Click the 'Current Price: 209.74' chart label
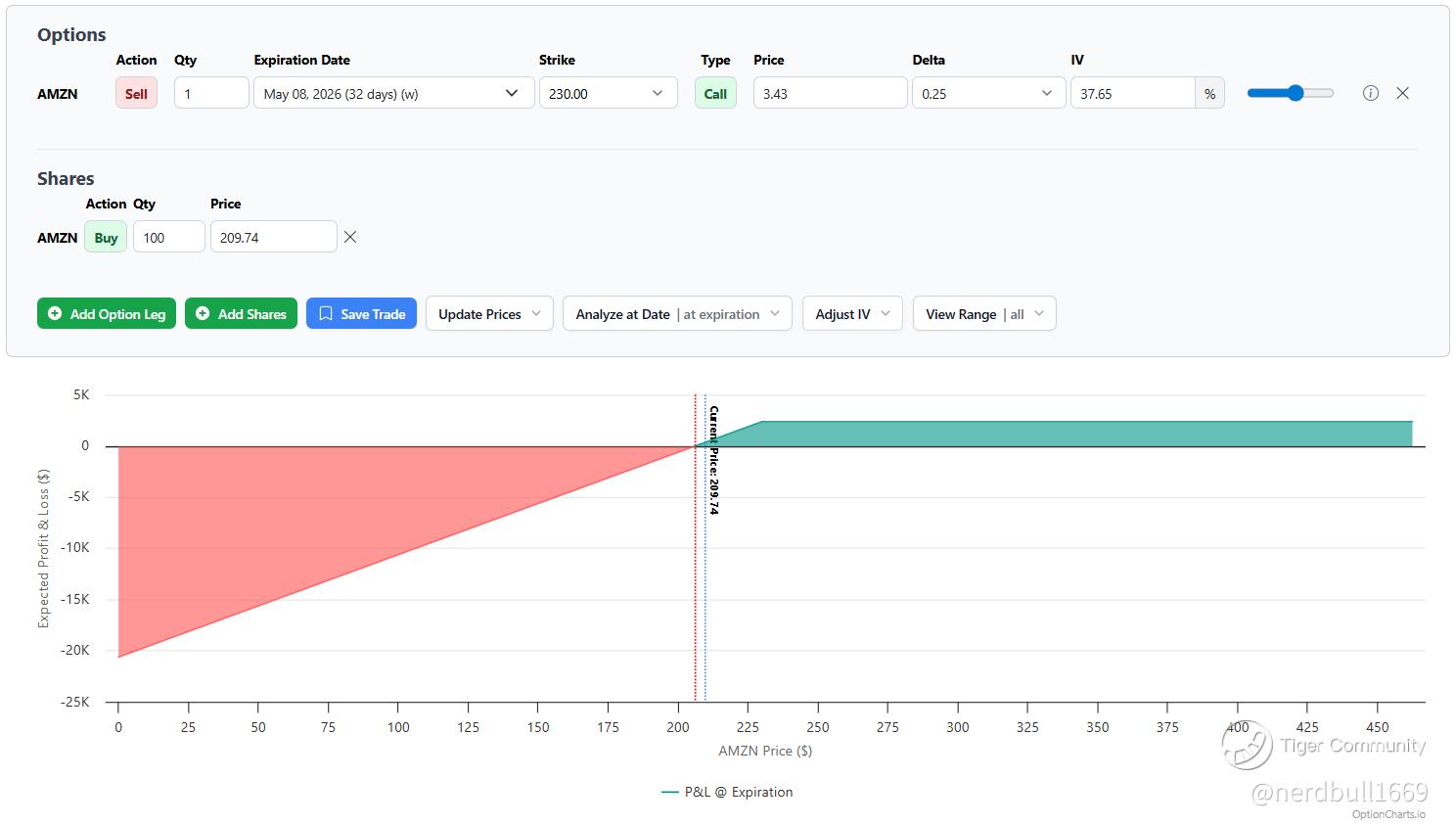Image resolution: width=1456 pixels, height=825 pixels. coord(714,460)
